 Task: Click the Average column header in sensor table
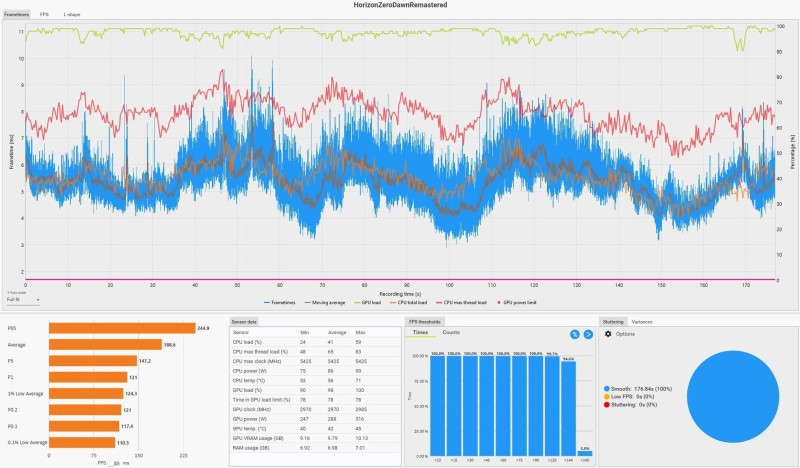point(337,332)
